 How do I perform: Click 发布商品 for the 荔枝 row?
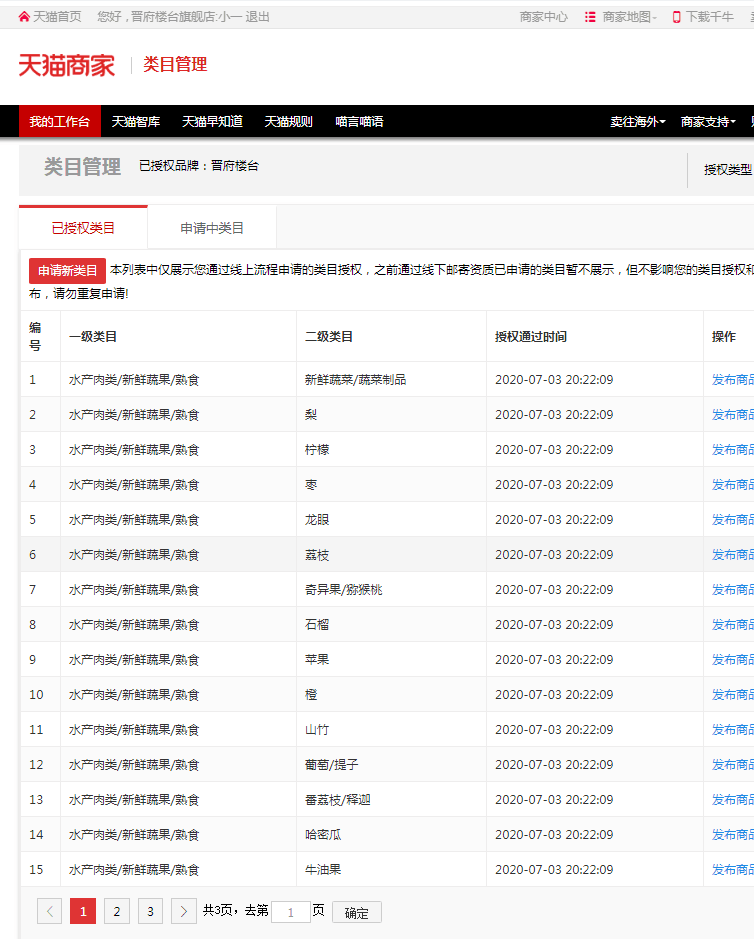point(733,555)
